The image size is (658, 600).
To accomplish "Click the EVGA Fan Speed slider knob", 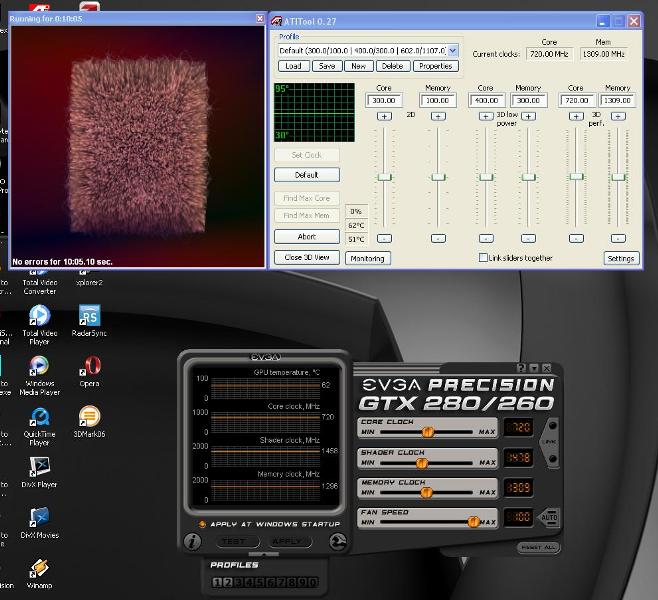I will (473, 522).
